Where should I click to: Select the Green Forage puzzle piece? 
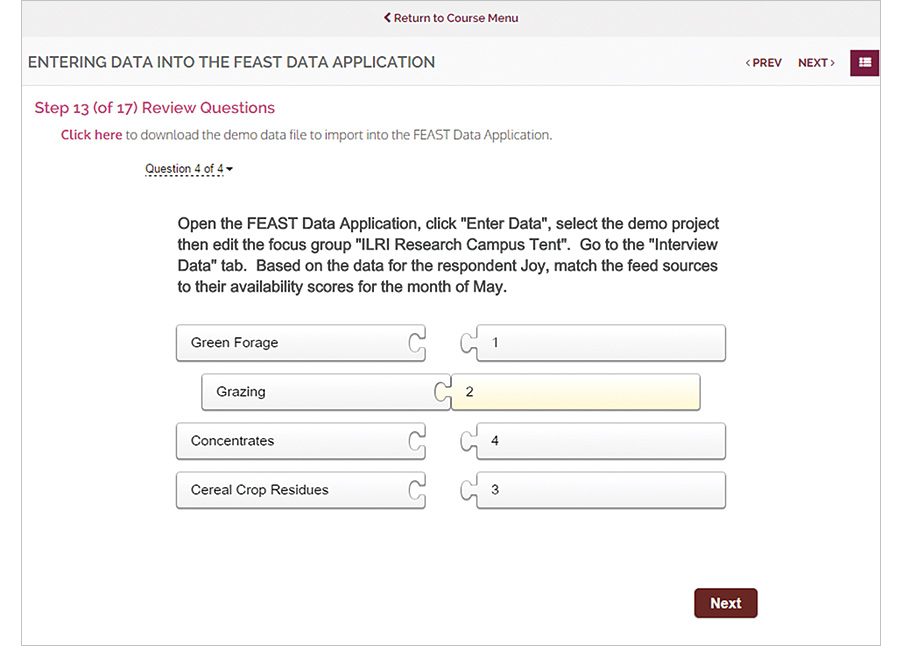tap(290, 343)
